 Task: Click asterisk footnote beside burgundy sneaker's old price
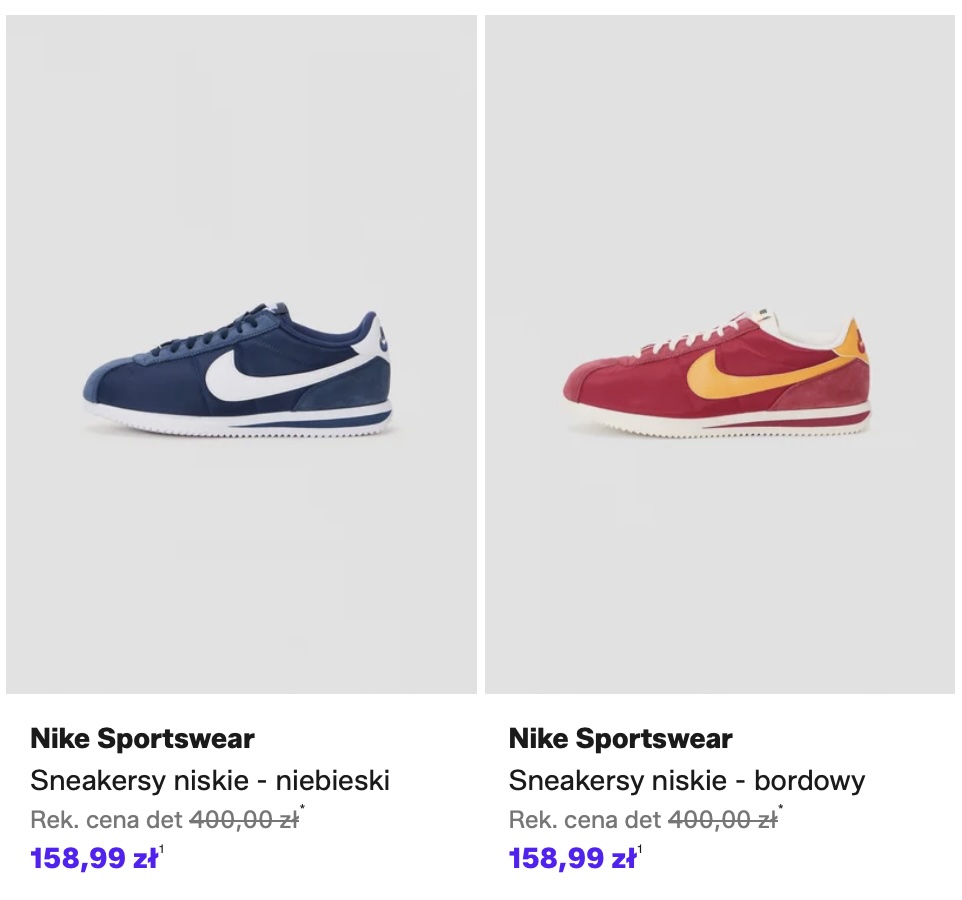tap(781, 810)
